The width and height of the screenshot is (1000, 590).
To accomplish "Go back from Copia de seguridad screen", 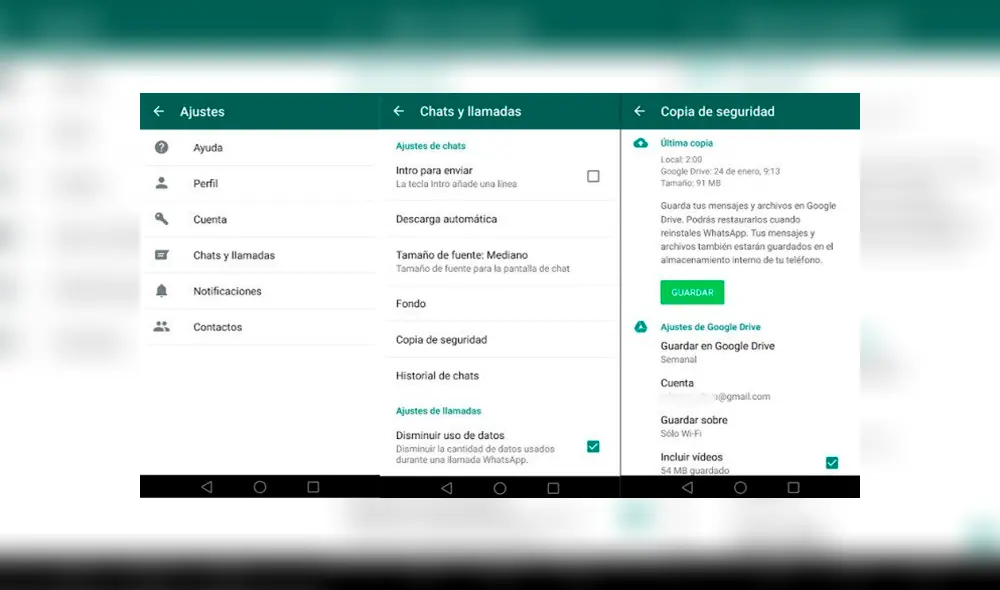I will click(x=640, y=111).
